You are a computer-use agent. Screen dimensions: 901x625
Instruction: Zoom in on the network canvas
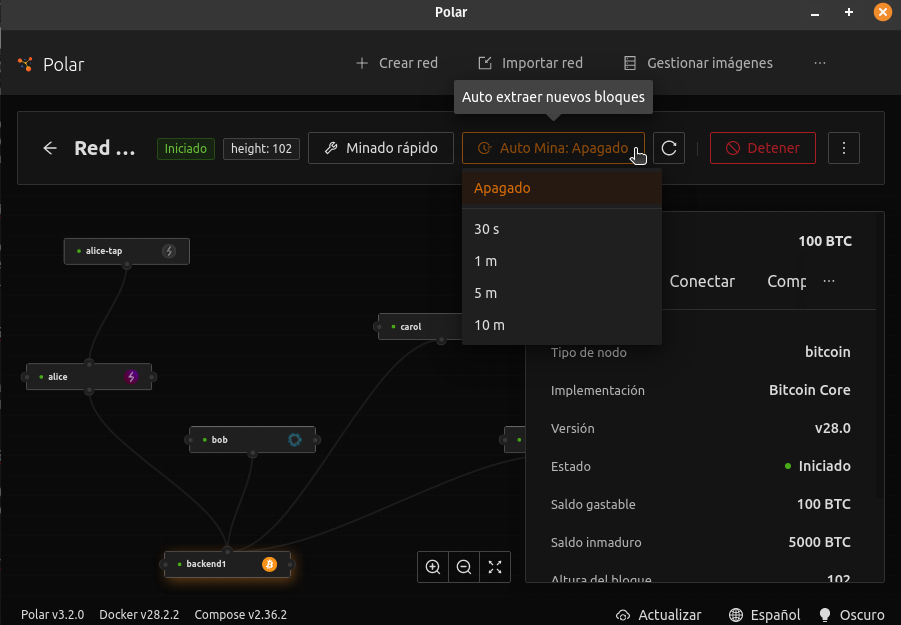[433, 567]
